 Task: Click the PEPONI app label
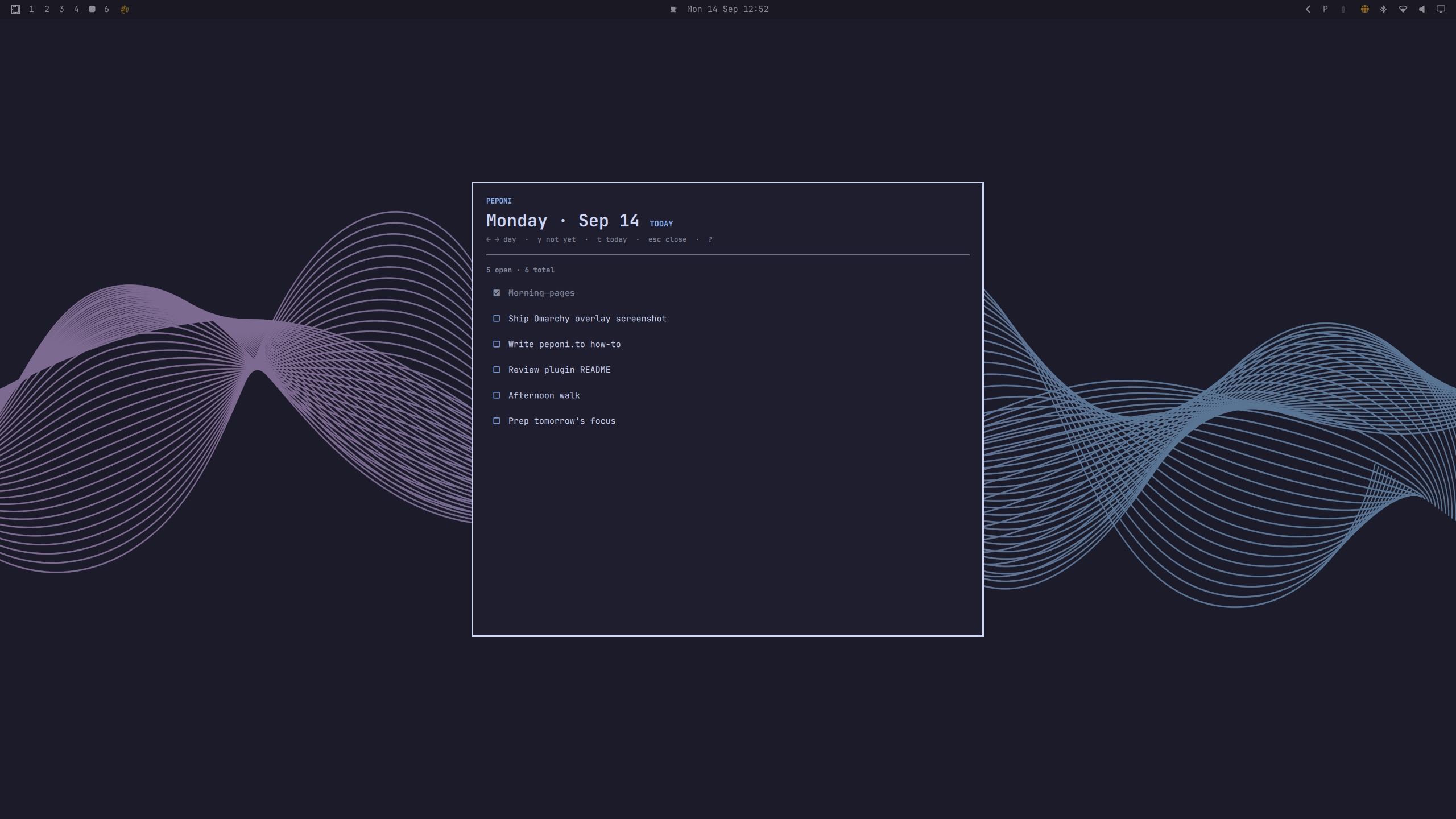(499, 201)
